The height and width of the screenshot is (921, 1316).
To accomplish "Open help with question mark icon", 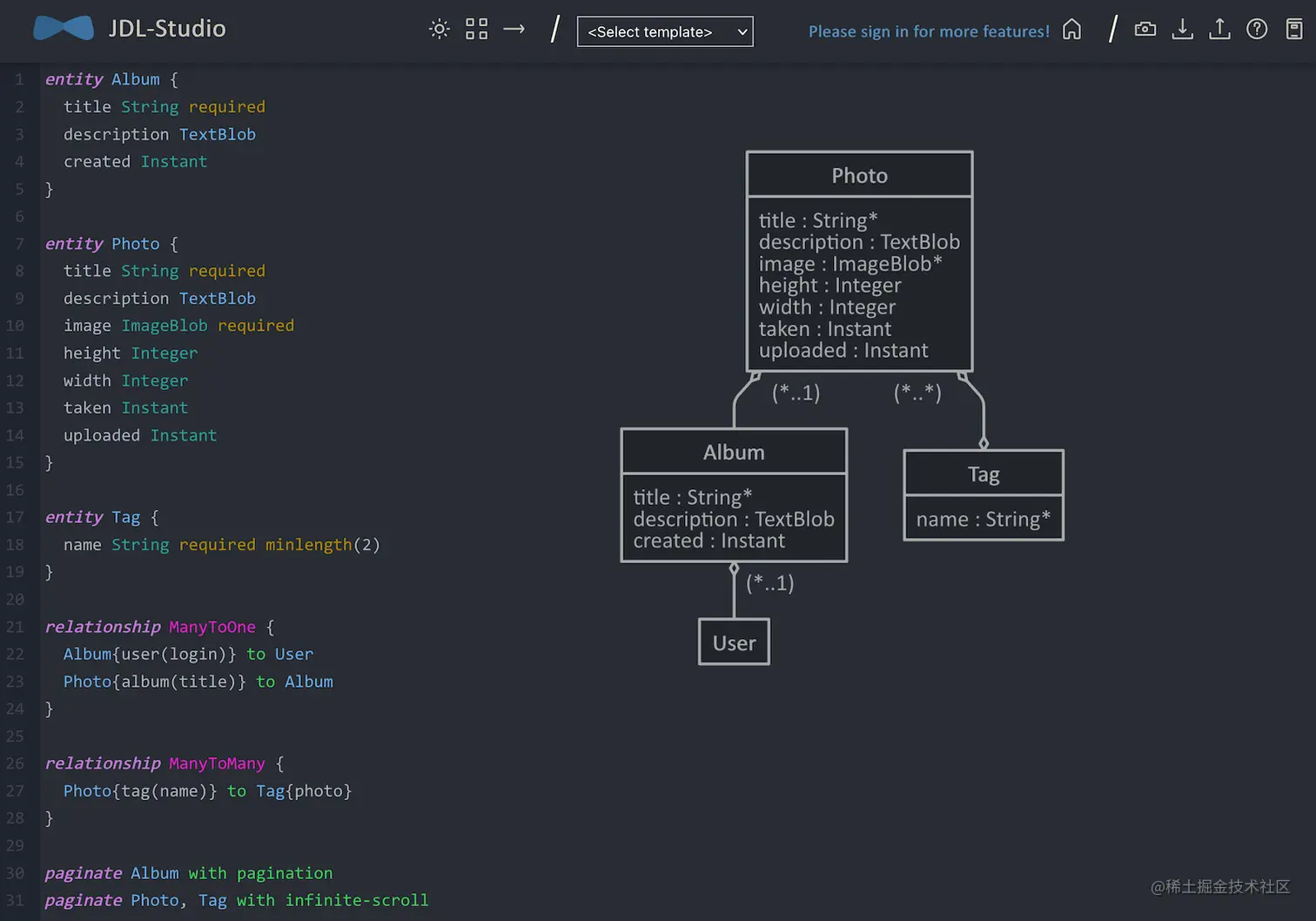I will (1257, 30).
